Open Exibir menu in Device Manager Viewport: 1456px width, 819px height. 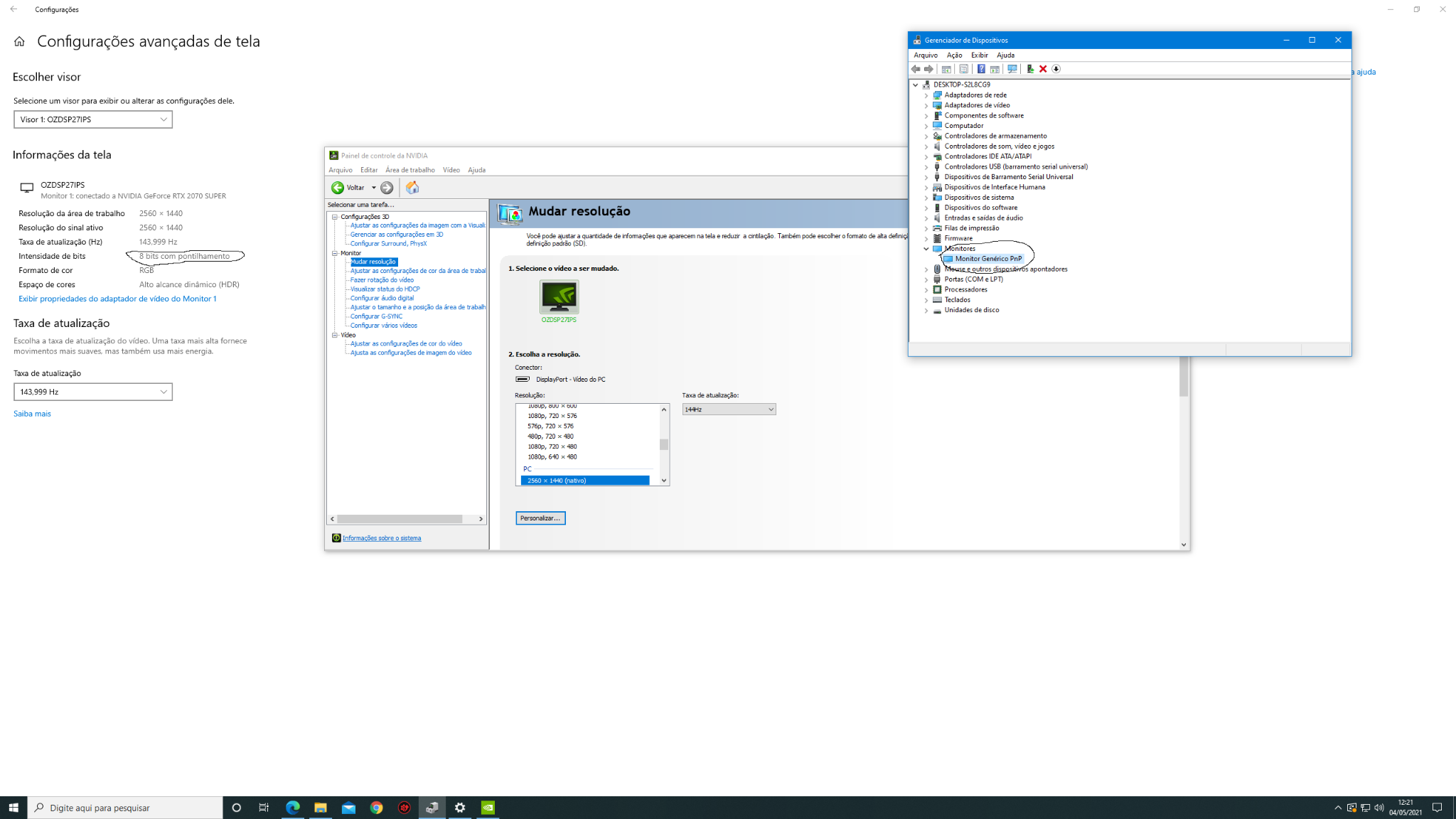coord(980,55)
